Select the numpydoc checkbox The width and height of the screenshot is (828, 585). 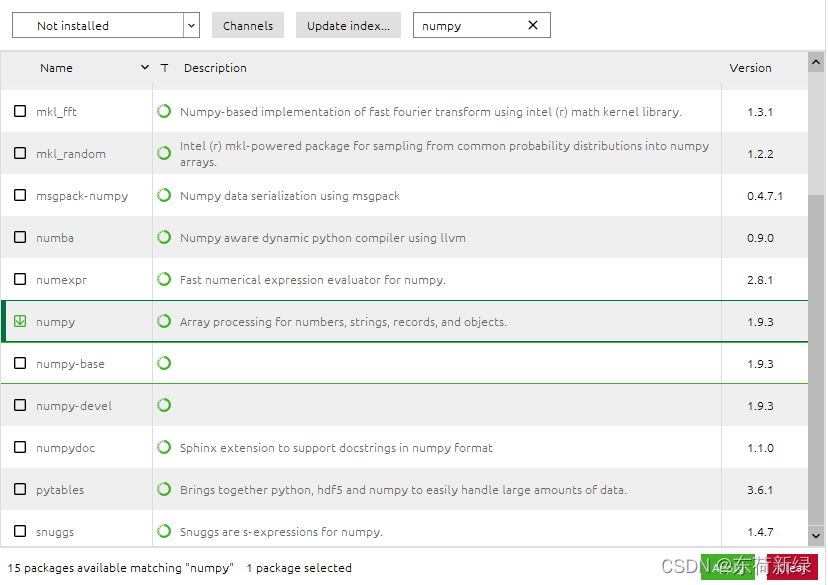[20, 447]
